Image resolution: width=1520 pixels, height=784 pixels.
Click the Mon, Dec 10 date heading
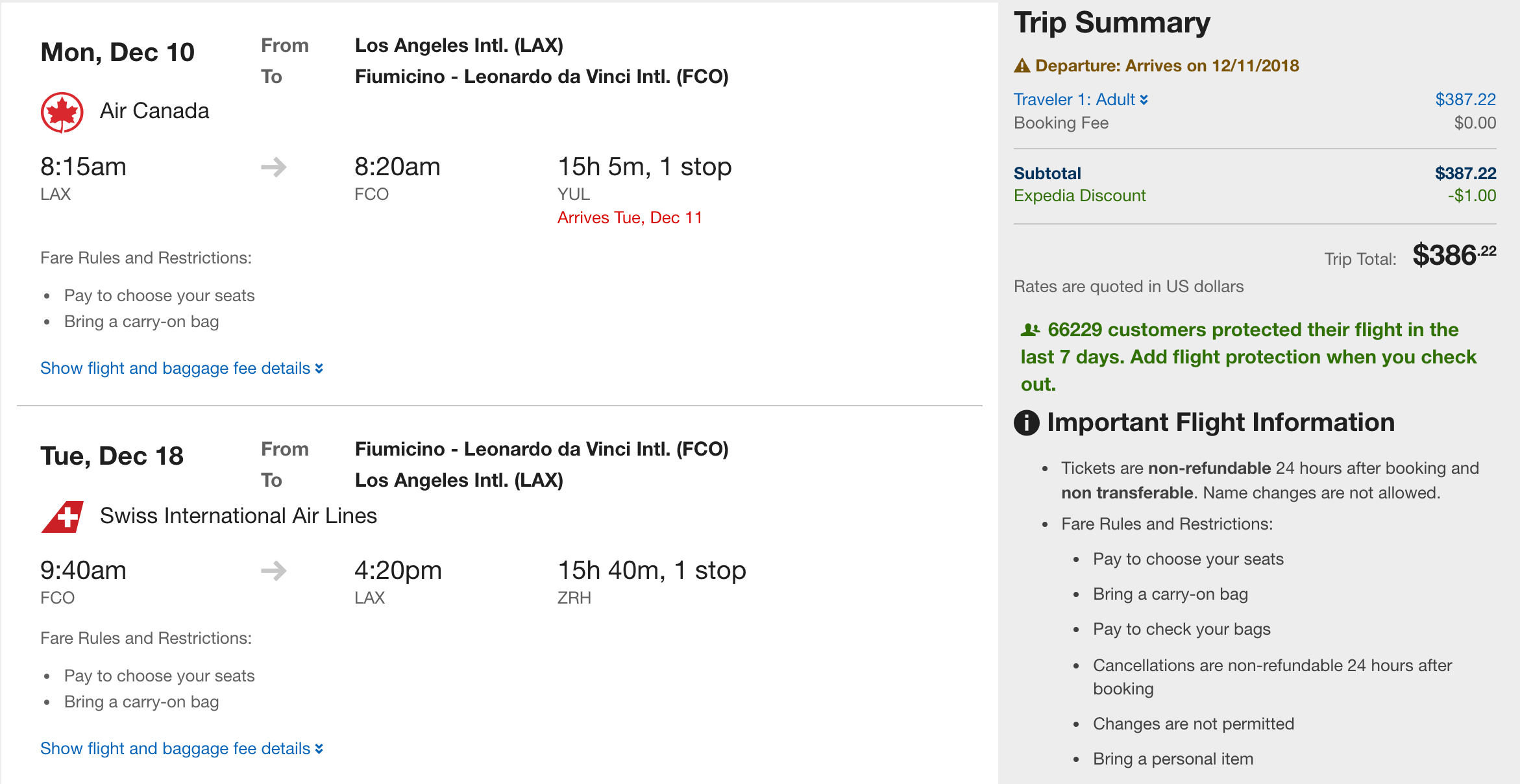coord(117,53)
